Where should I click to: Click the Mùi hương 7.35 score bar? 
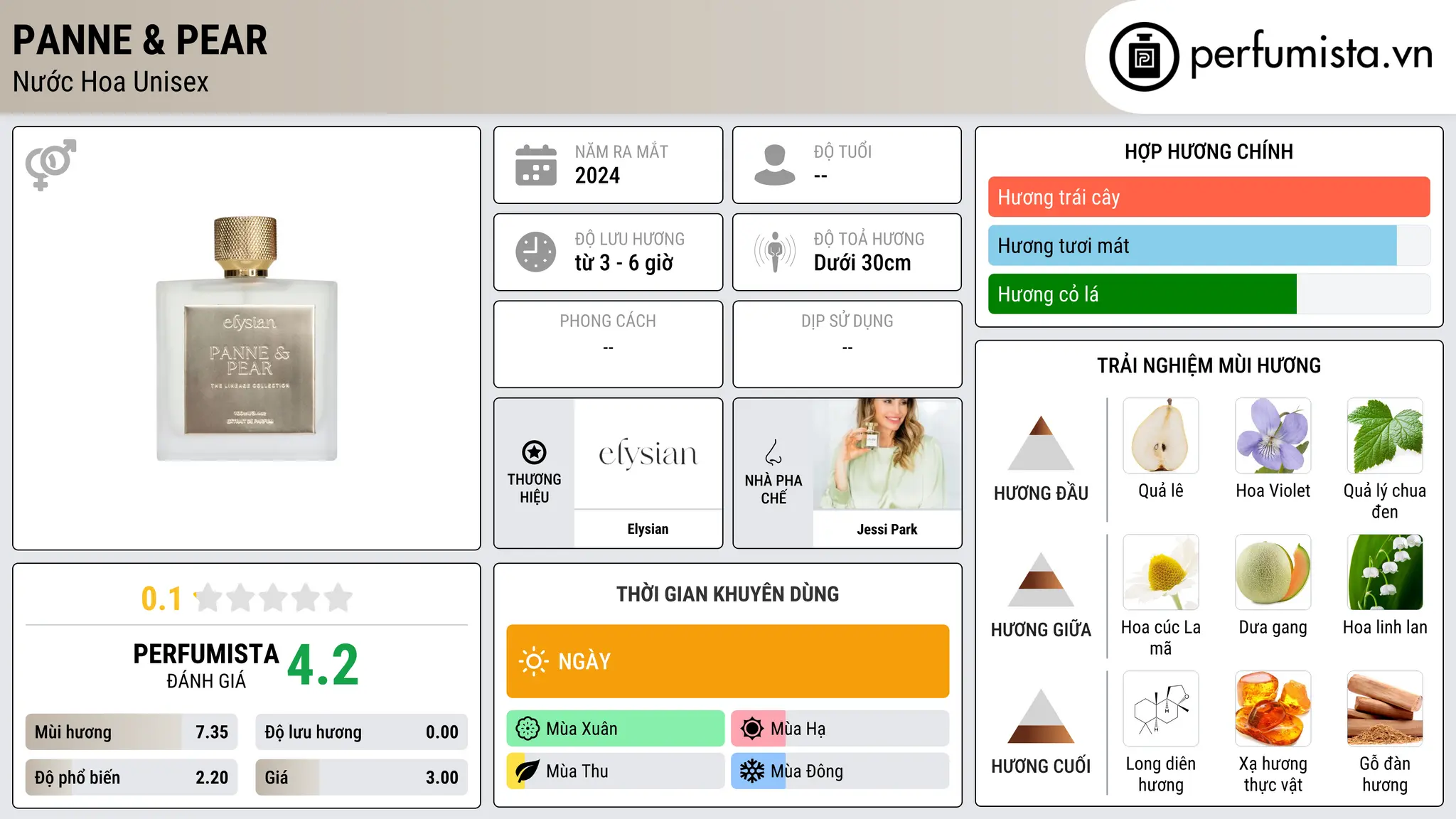[132, 732]
